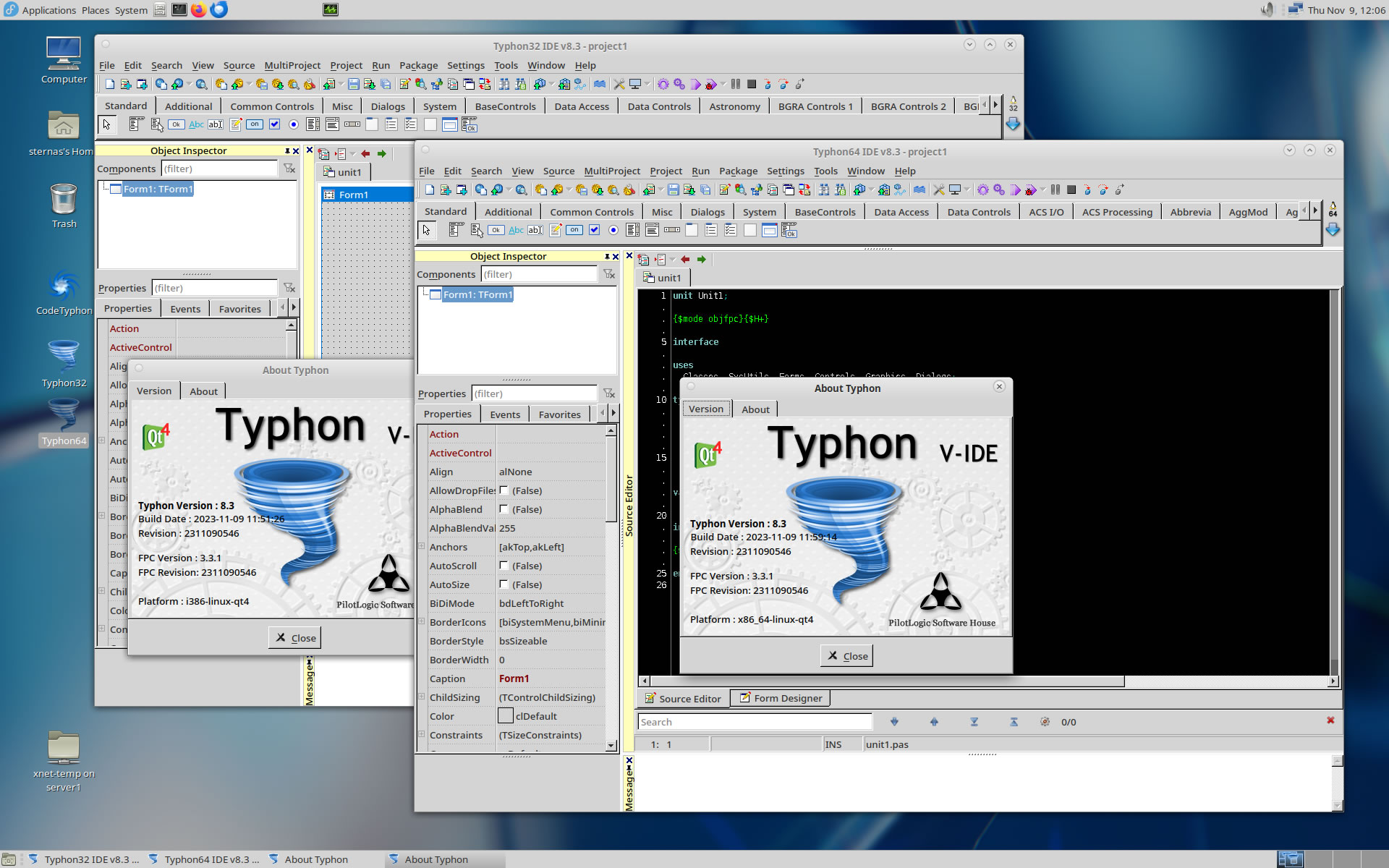Expand ChildSizing property in Typhon64 inspector

(x=421, y=697)
